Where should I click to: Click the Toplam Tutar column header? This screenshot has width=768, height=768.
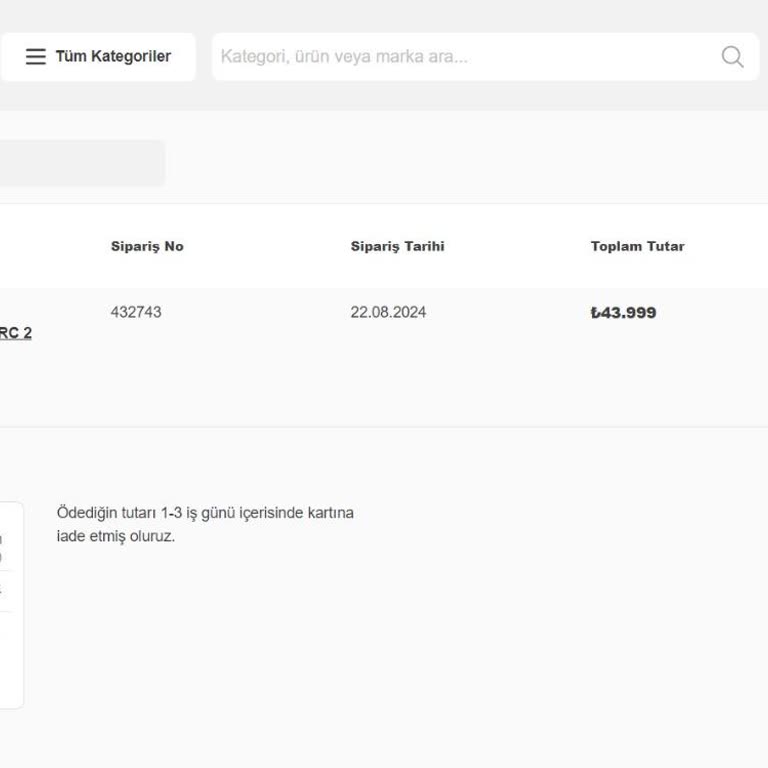coord(637,246)
